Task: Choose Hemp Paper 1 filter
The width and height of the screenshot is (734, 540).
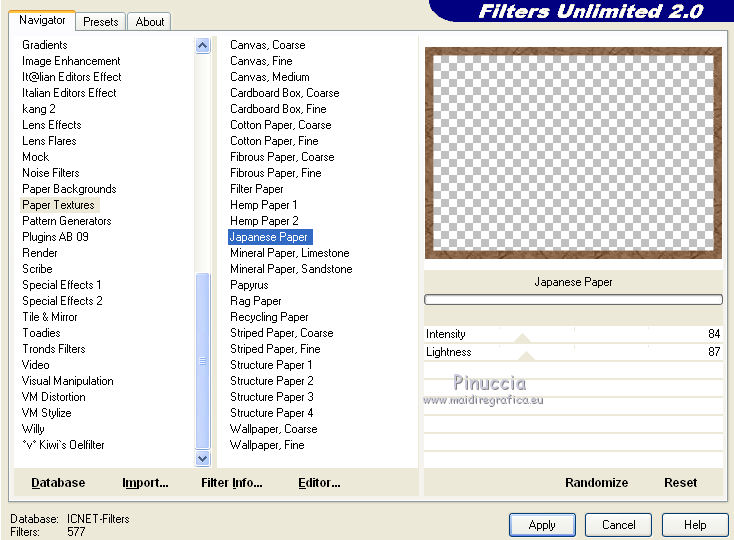Action: tap(264, 205)
